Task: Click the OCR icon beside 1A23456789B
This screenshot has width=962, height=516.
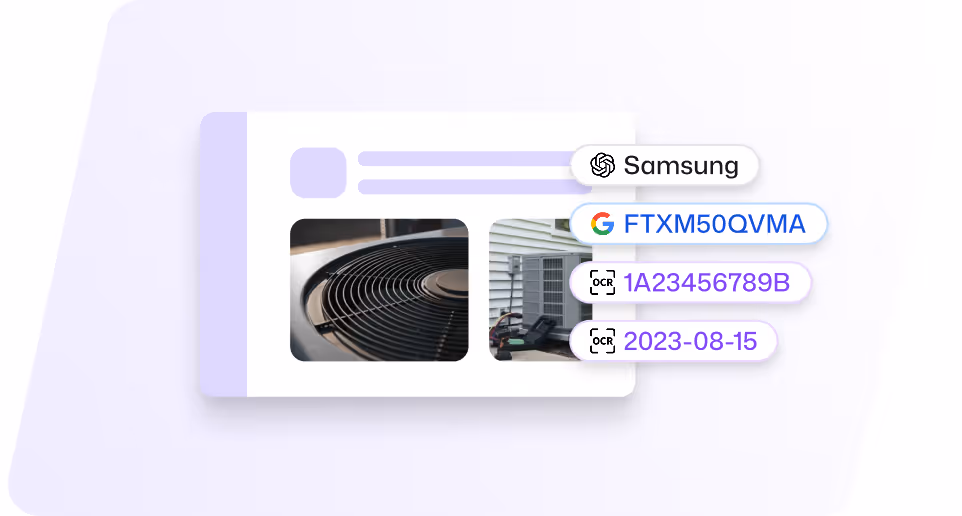Action: (x=602, y=282)
